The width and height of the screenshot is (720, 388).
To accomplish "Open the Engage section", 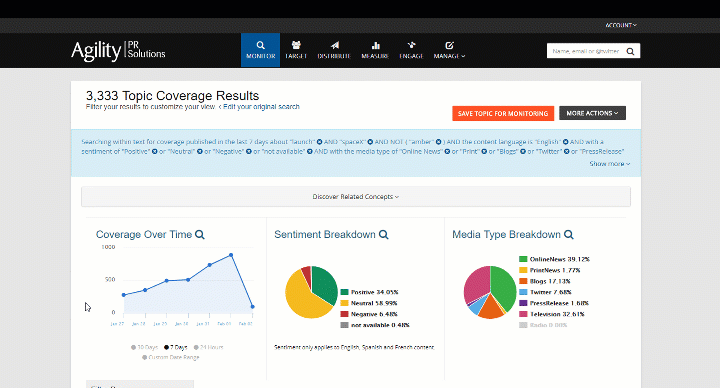I will (411, 50).
